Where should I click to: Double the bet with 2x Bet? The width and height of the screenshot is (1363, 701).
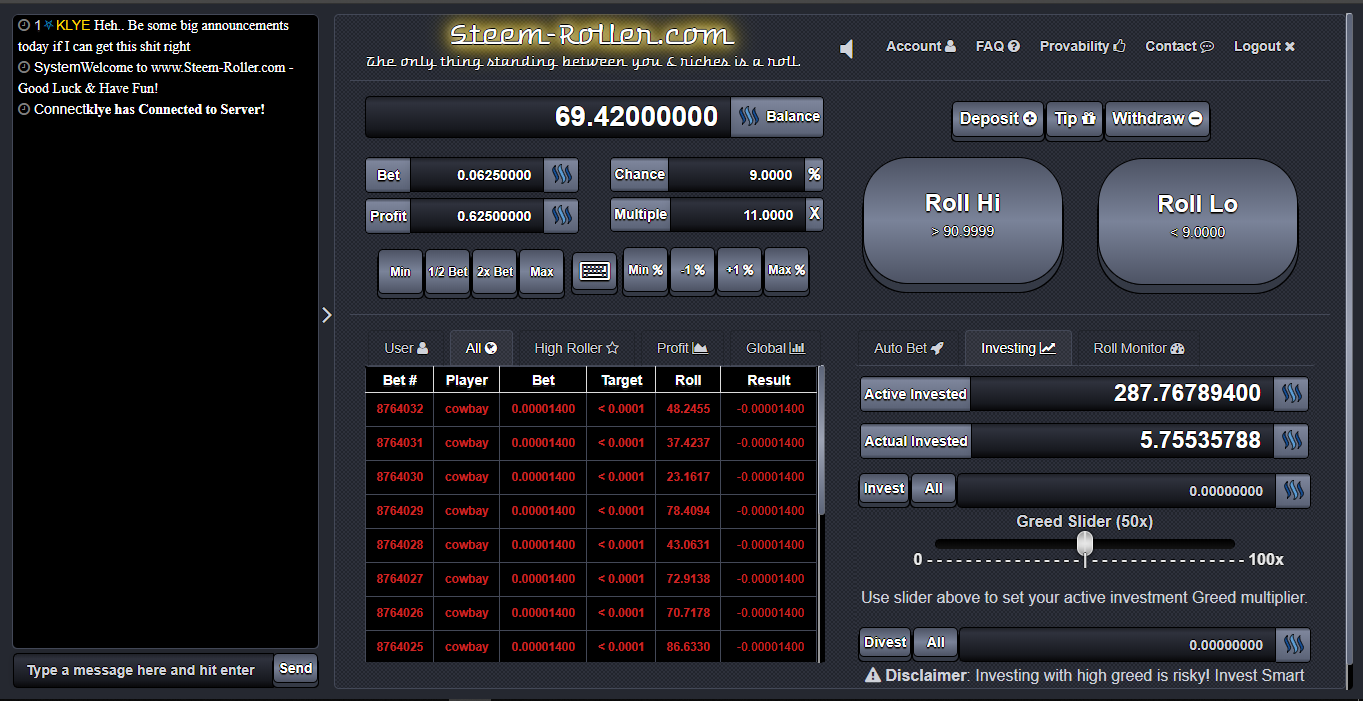click(x=494, y=271)
